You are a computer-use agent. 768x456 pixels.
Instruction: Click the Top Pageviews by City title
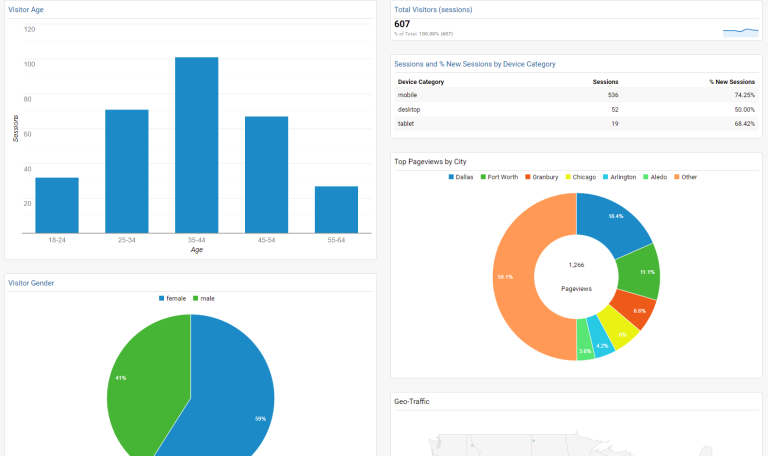[x=430, y=162]
